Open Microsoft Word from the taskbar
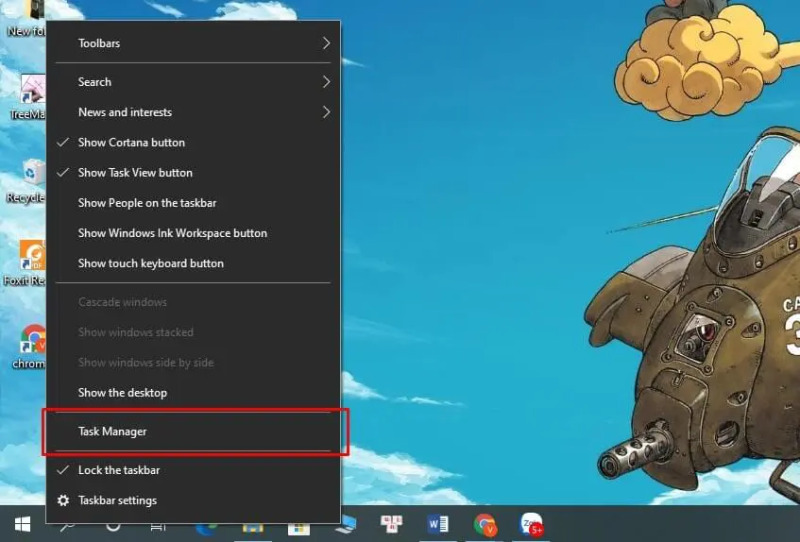Image resolution: width=800 pixels, height=542 pixels. tap(437, 524)
